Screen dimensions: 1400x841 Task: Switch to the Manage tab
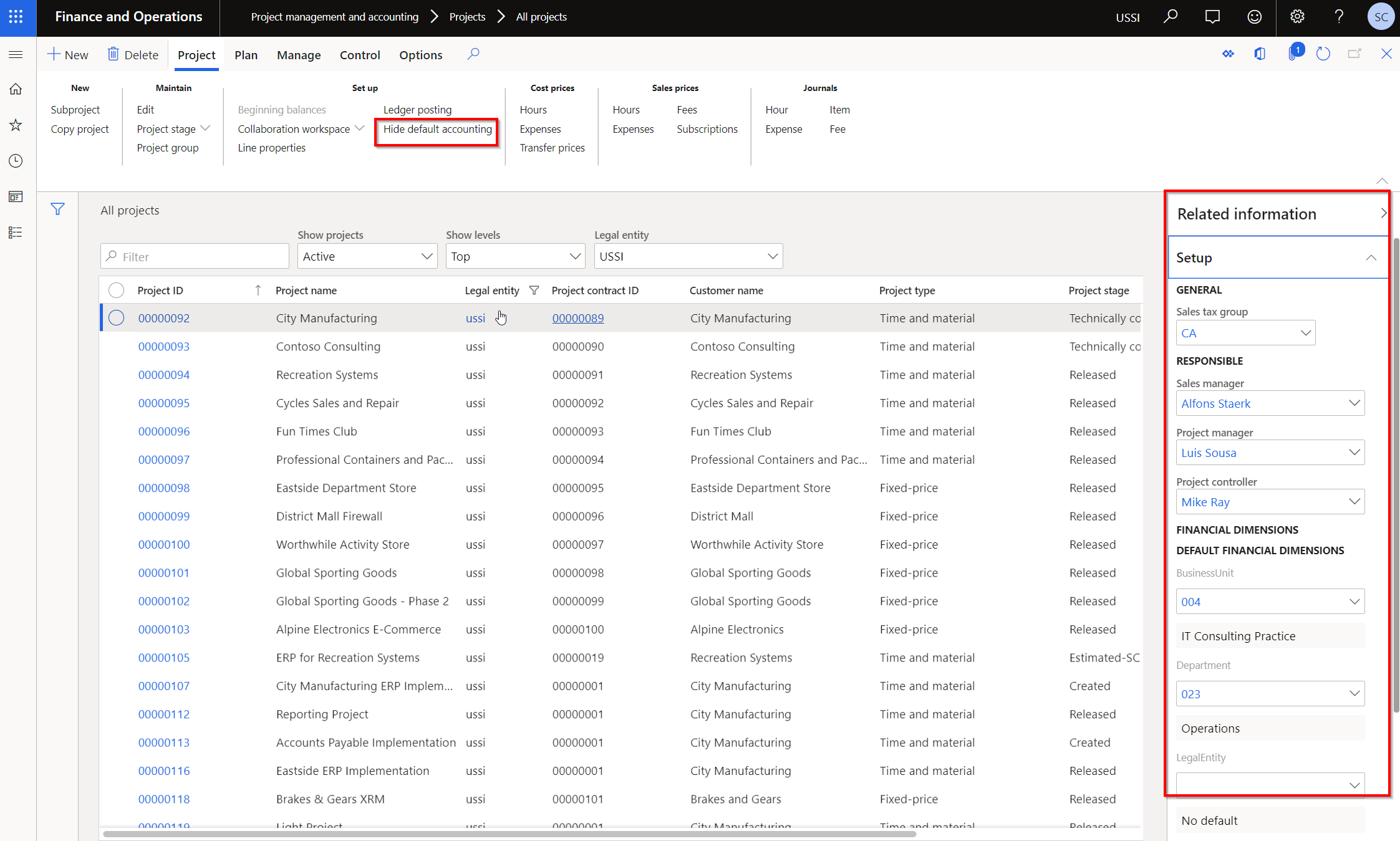298,55
